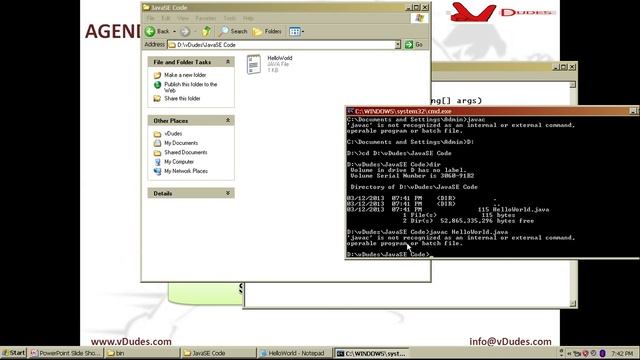Click the clock showing 7:42 PM
This screenshot has width=640, height=360.
tap(622, 353)
